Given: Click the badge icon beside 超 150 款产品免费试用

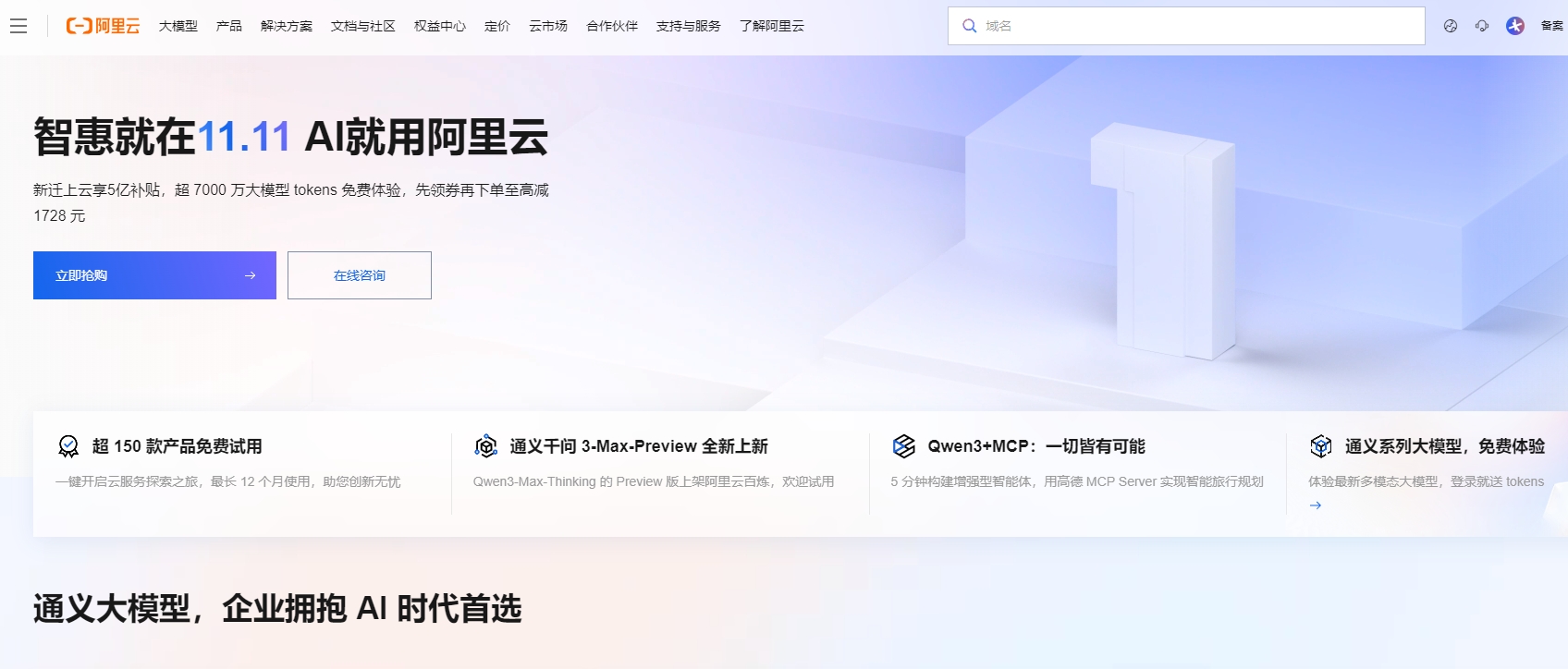Looking at the screenshot, I should point(68,446).
